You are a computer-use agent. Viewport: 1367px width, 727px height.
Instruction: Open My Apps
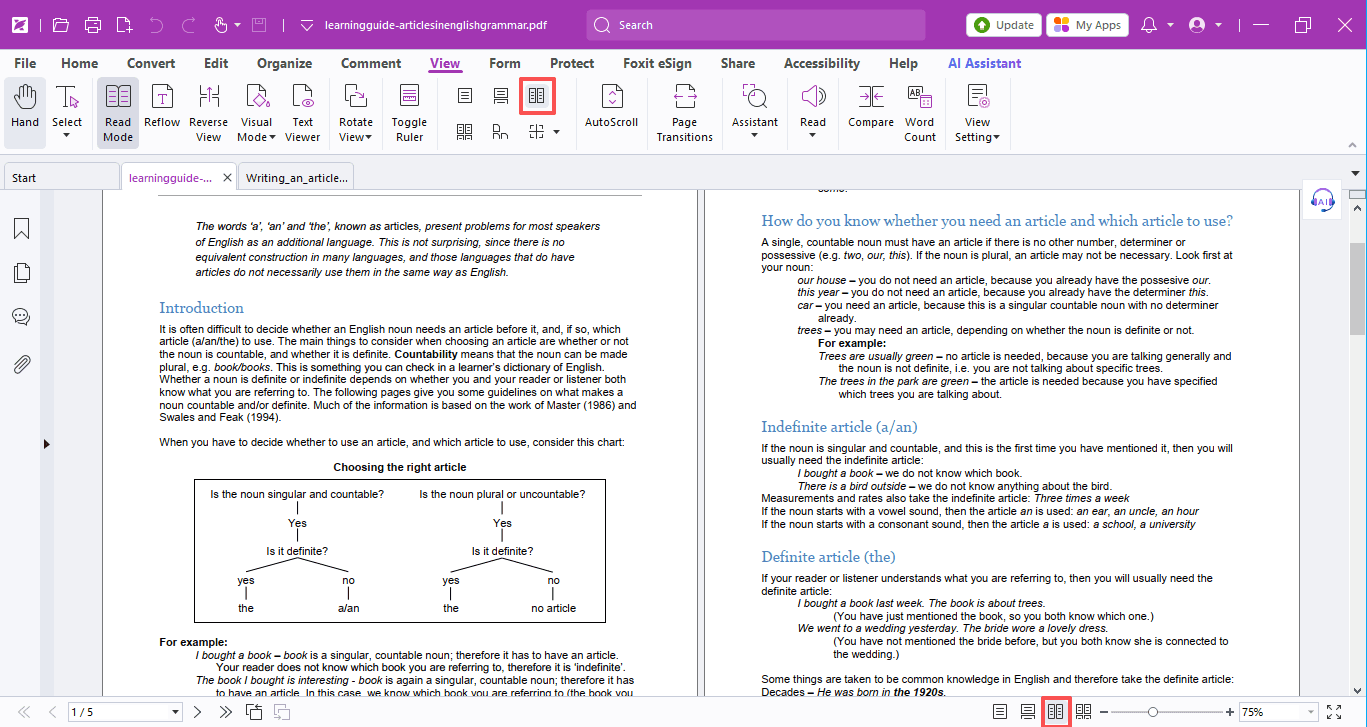1087,25
